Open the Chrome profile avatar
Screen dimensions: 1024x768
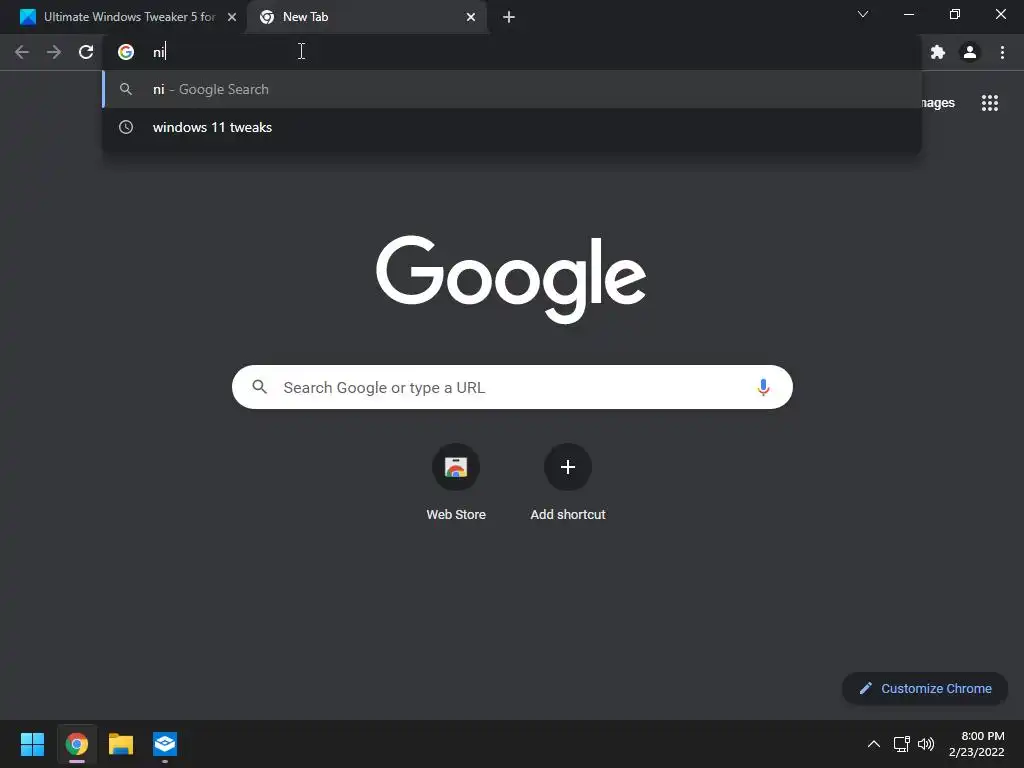point(970,52)
